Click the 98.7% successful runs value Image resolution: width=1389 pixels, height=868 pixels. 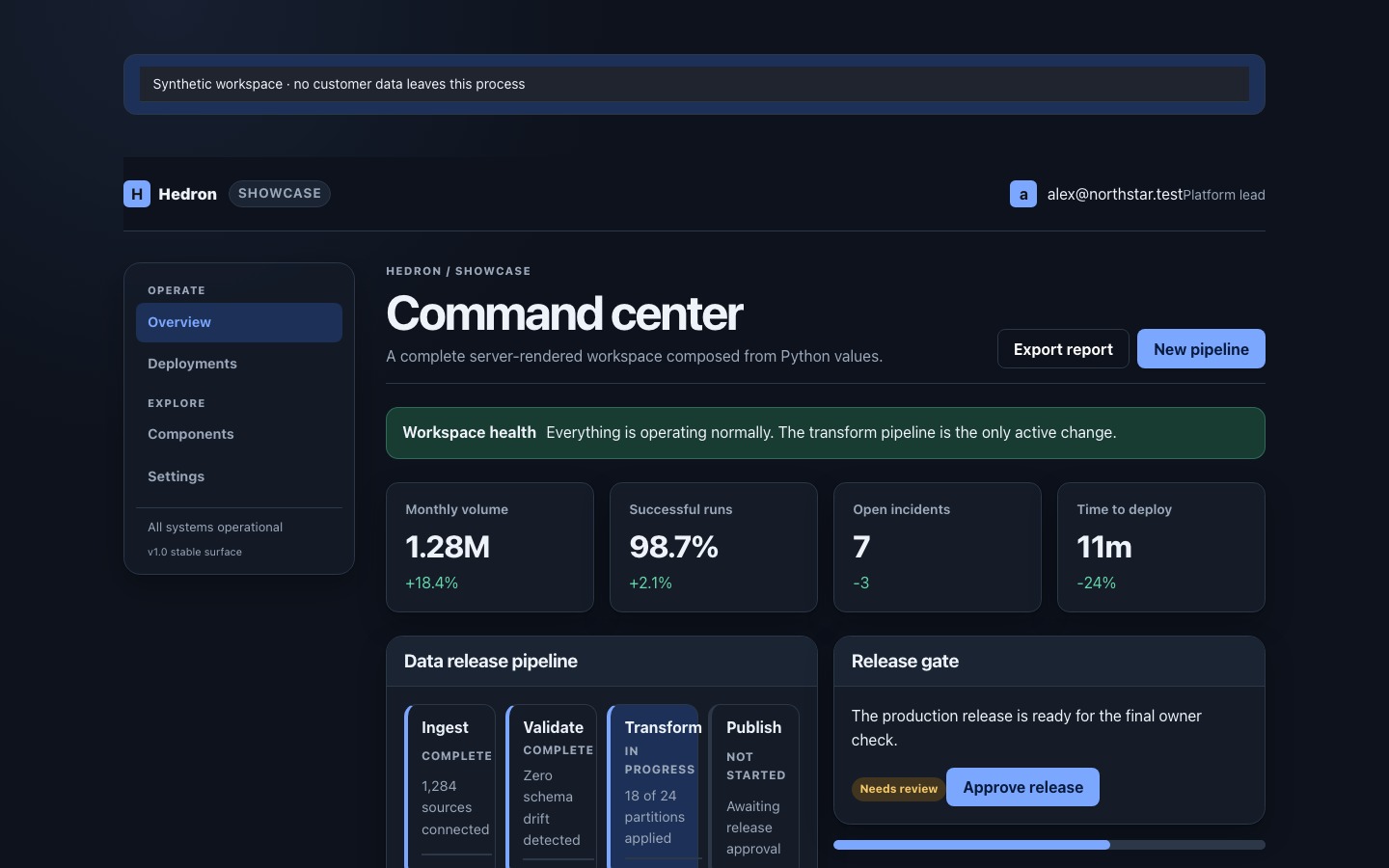673,547
